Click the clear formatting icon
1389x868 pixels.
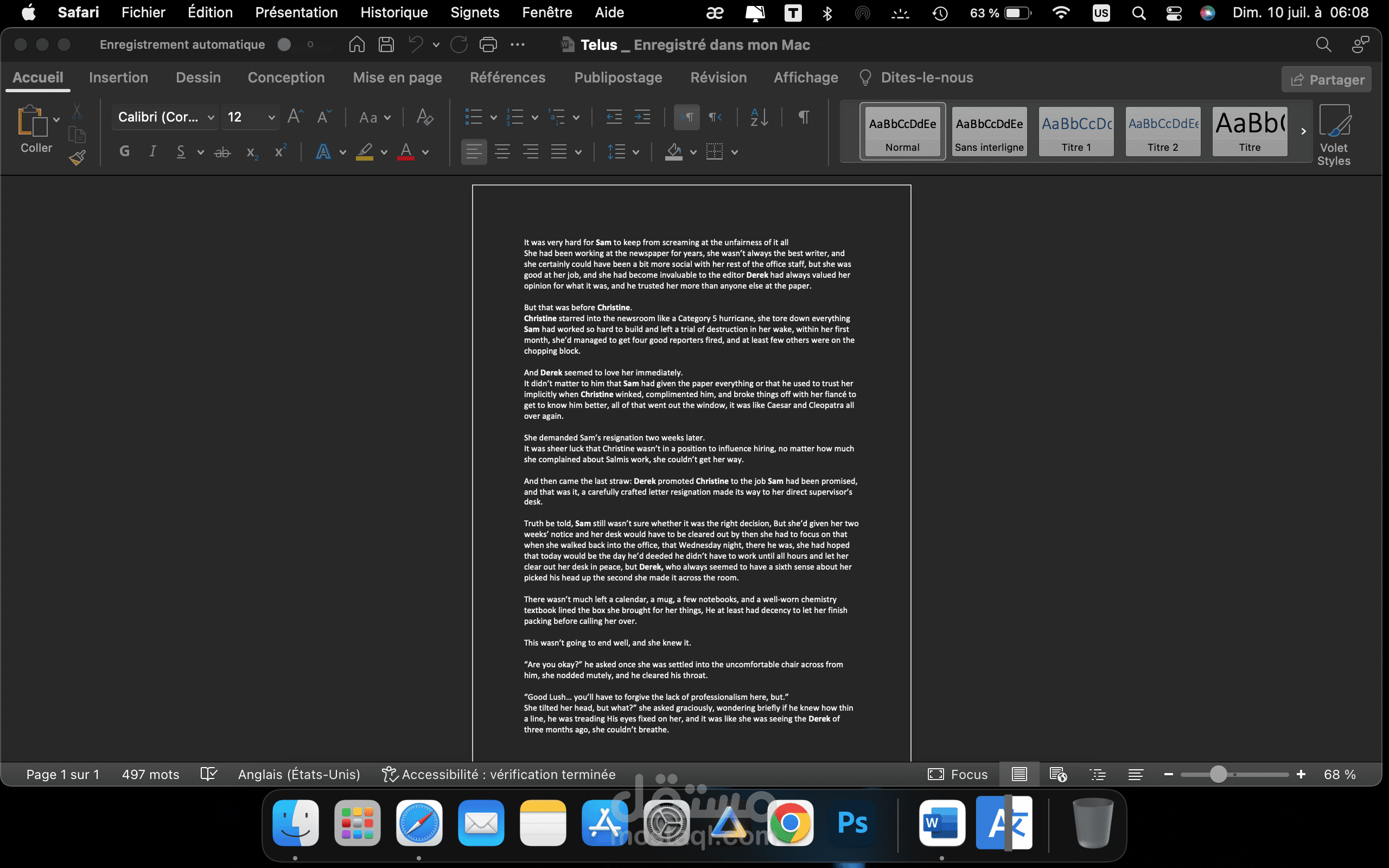pyautogui.click(x=424, y=117)
